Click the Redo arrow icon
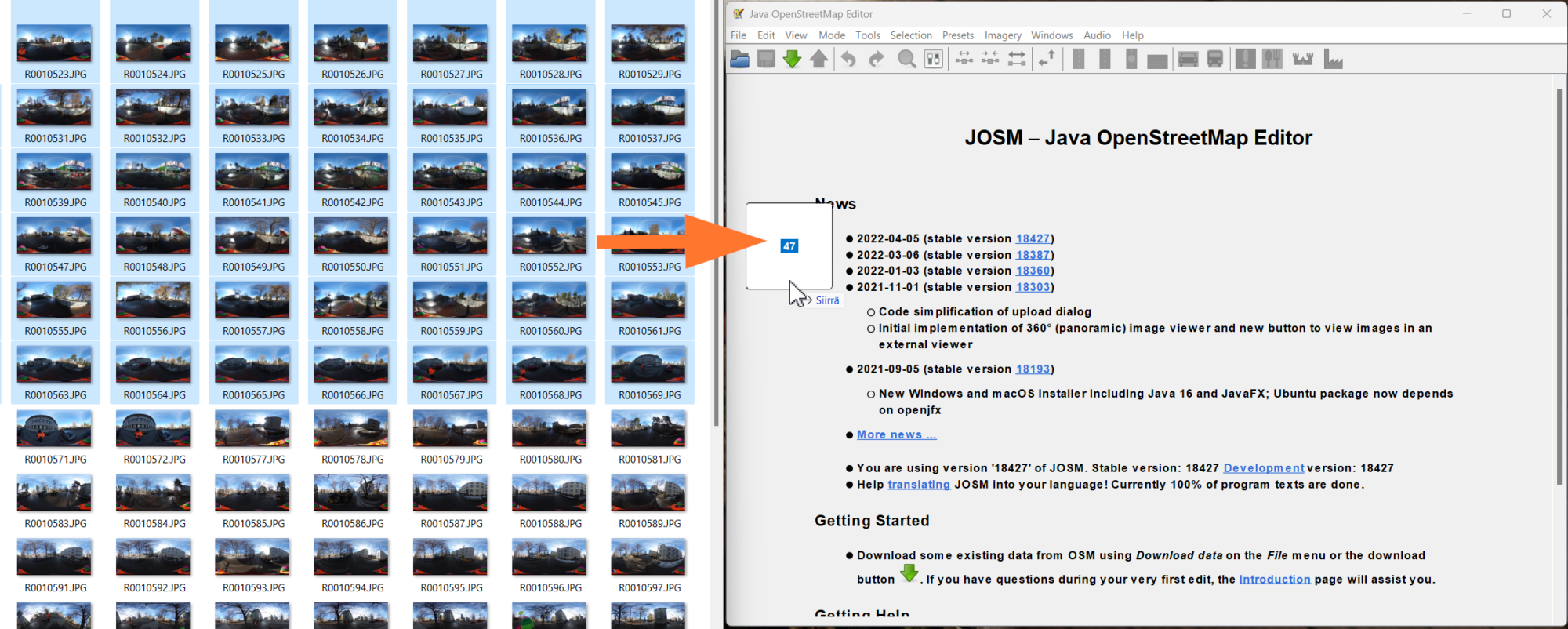This screenshot has height=629, width=1568. (x=877, y=59)
